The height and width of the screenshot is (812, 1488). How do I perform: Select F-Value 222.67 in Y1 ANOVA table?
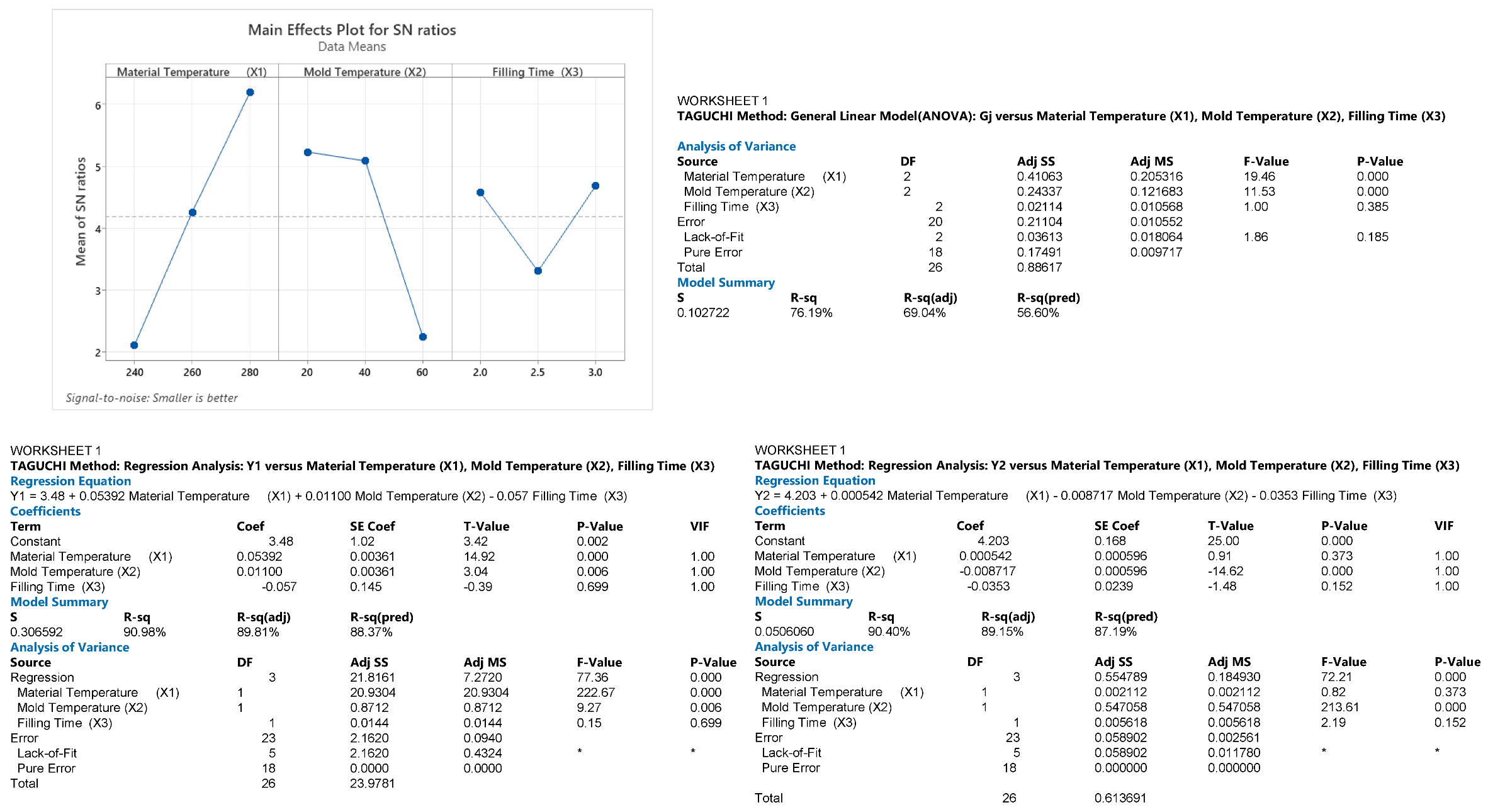click(x=596, y=692)
